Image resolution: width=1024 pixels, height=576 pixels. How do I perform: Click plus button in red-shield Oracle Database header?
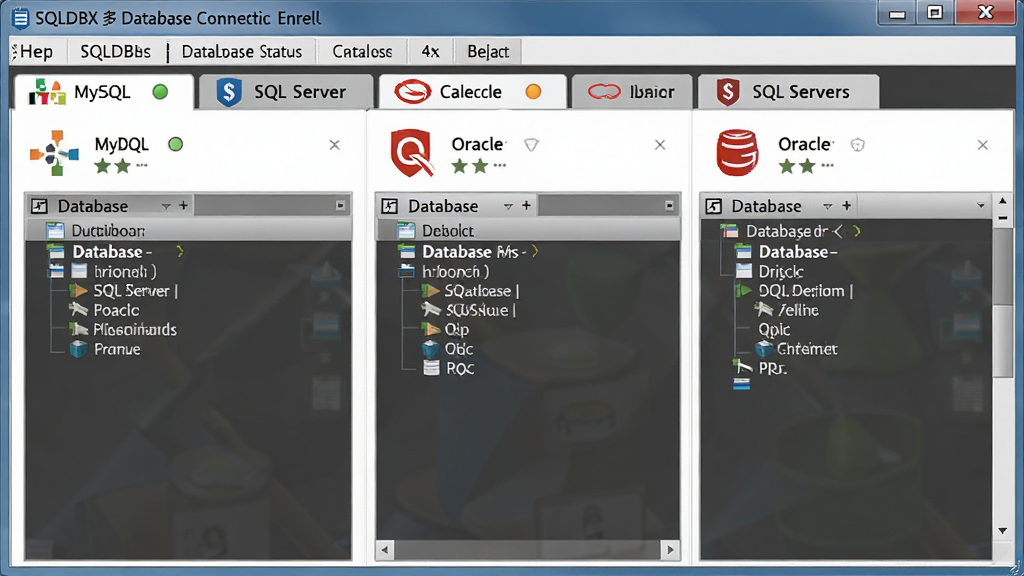point(526,206)
